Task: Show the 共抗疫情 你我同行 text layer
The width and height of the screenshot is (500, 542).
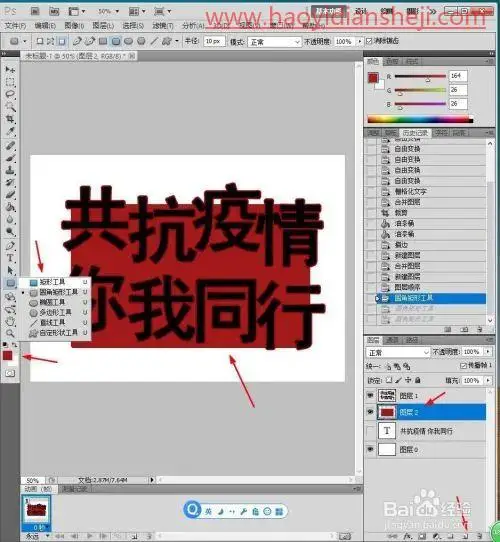Action: [370, 431]
